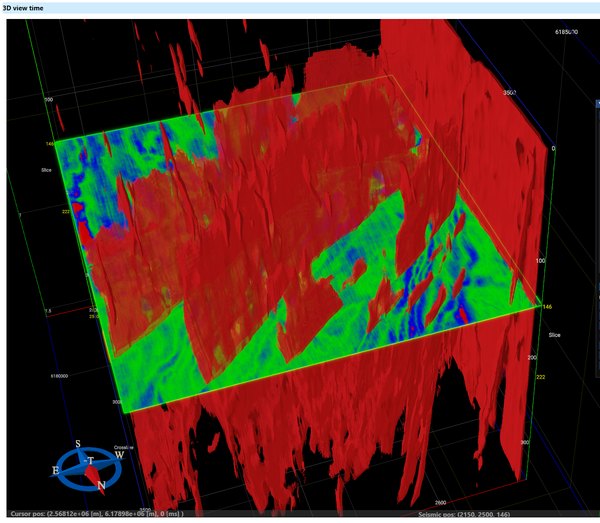Click the 100 time axis label
The width and height of the screenshot is (600, 523).
tap(540, 261)
